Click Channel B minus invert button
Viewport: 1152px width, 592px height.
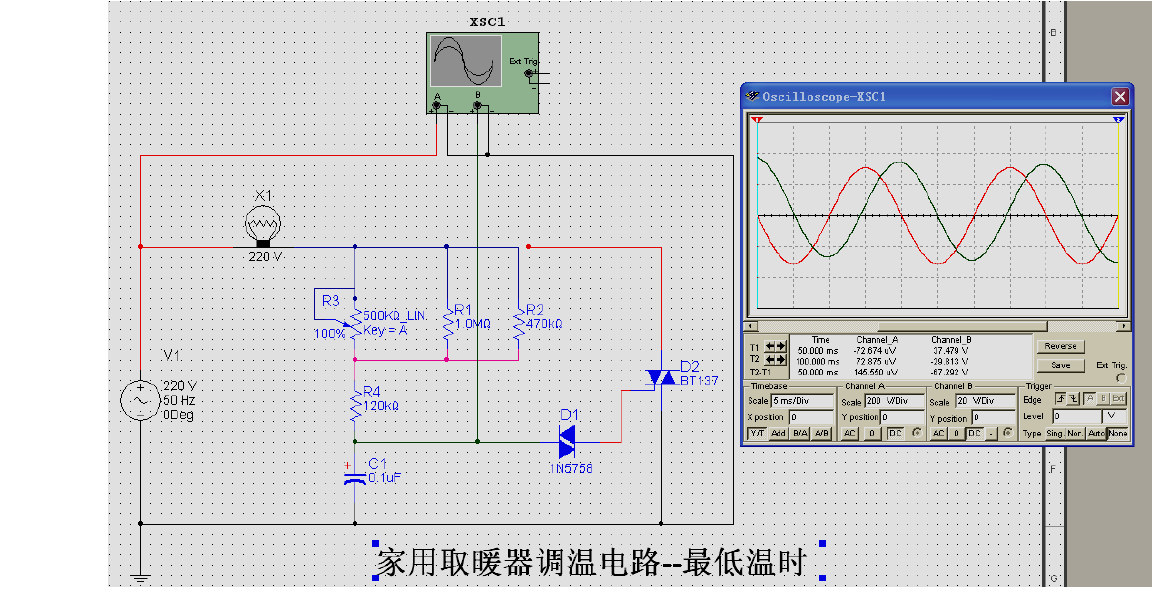(x=991, y=433)
